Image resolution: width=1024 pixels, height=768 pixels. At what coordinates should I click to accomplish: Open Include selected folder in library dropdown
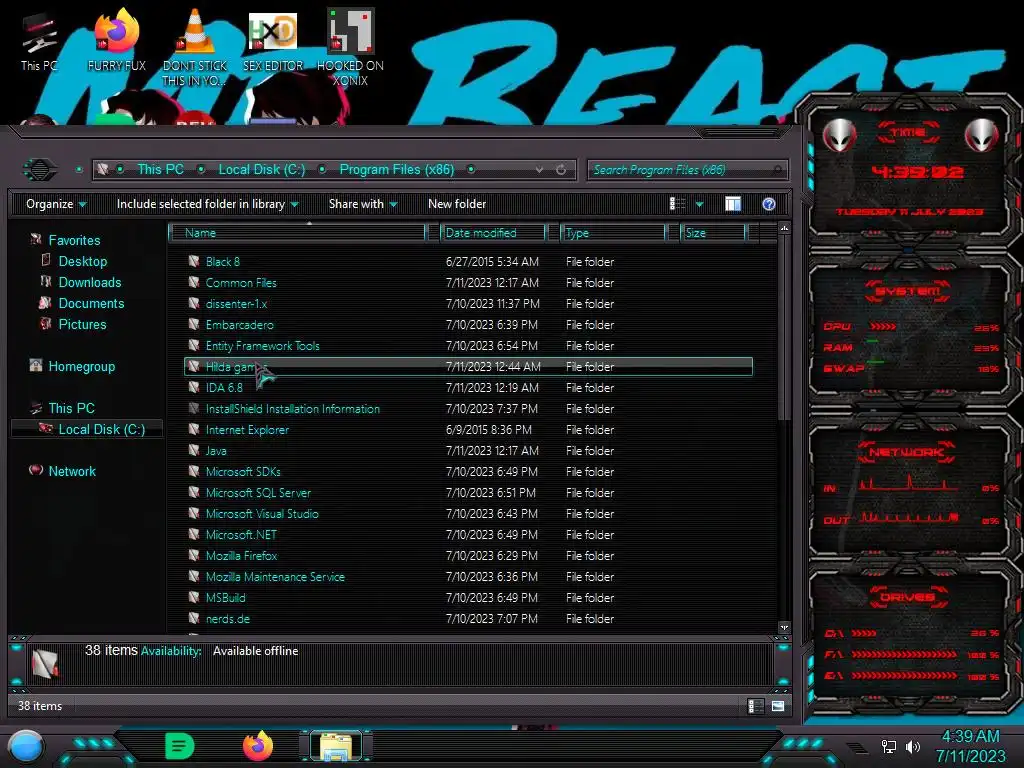pos(208,204)
